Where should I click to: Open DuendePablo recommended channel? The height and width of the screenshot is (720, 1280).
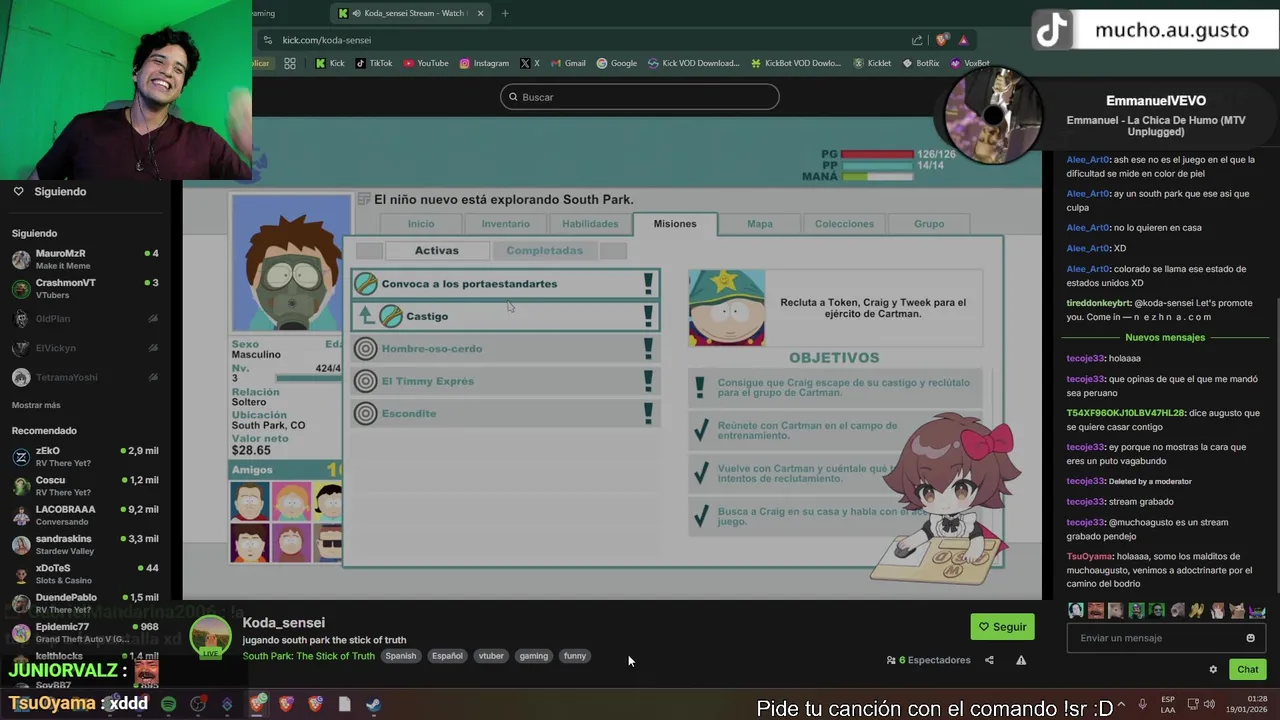click(85, 603)
